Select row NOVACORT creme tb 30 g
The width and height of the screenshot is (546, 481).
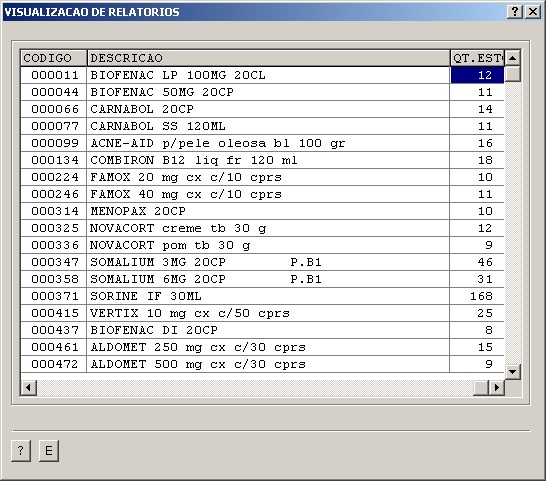click(x=262, y=228)
